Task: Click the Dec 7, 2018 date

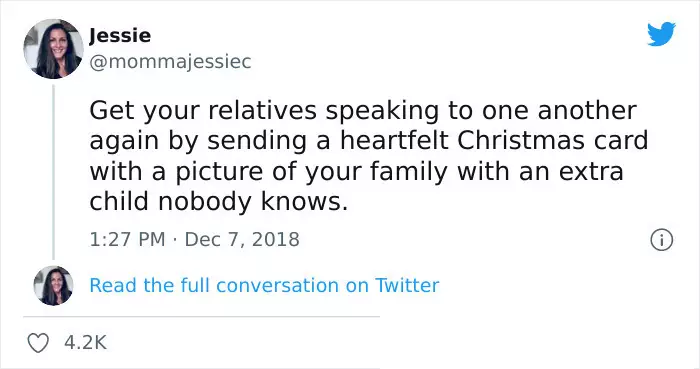Action: (242, 240)
